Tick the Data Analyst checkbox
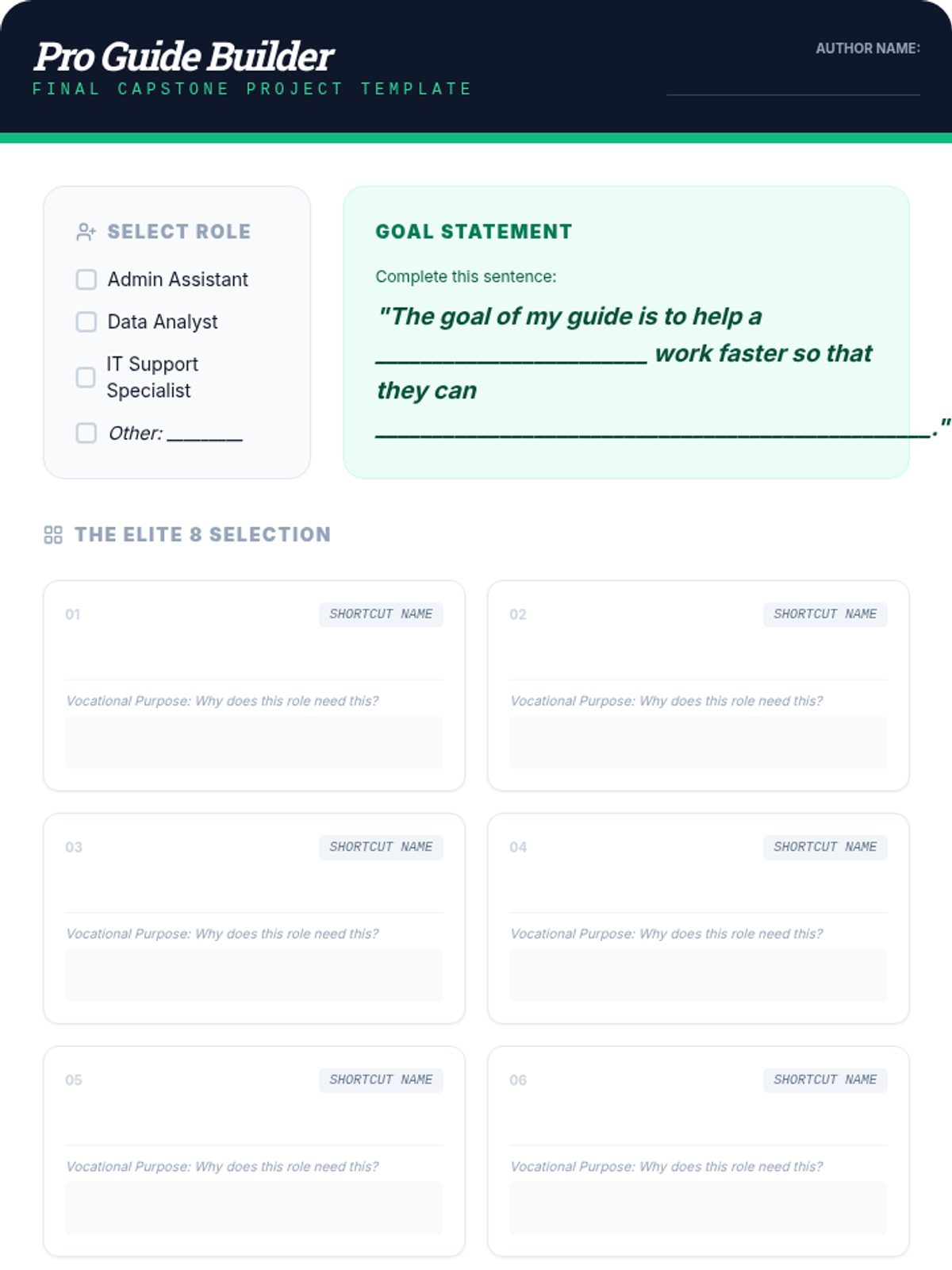Viewport: 952px width, 1270px height. coord(86,321)
